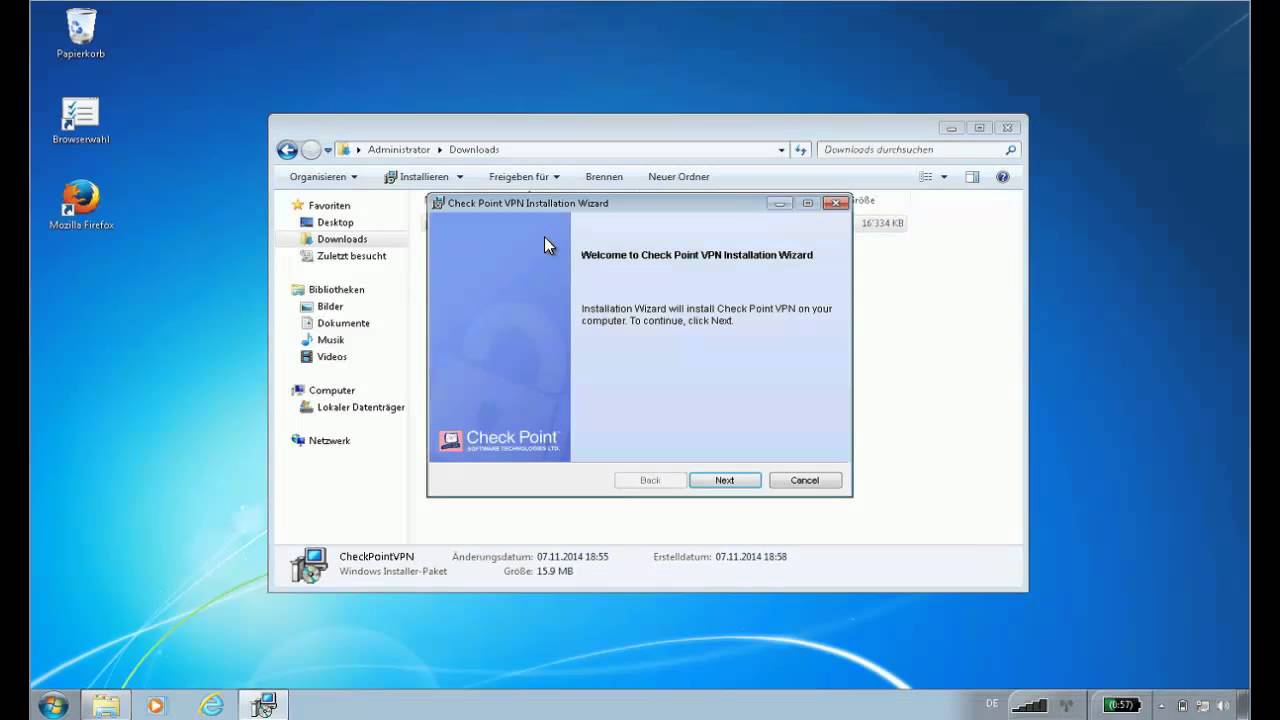Screen dimensions: 1280x720
Task: Create a folder with Neuer Ordner
Action: click(x=678, y=177)
